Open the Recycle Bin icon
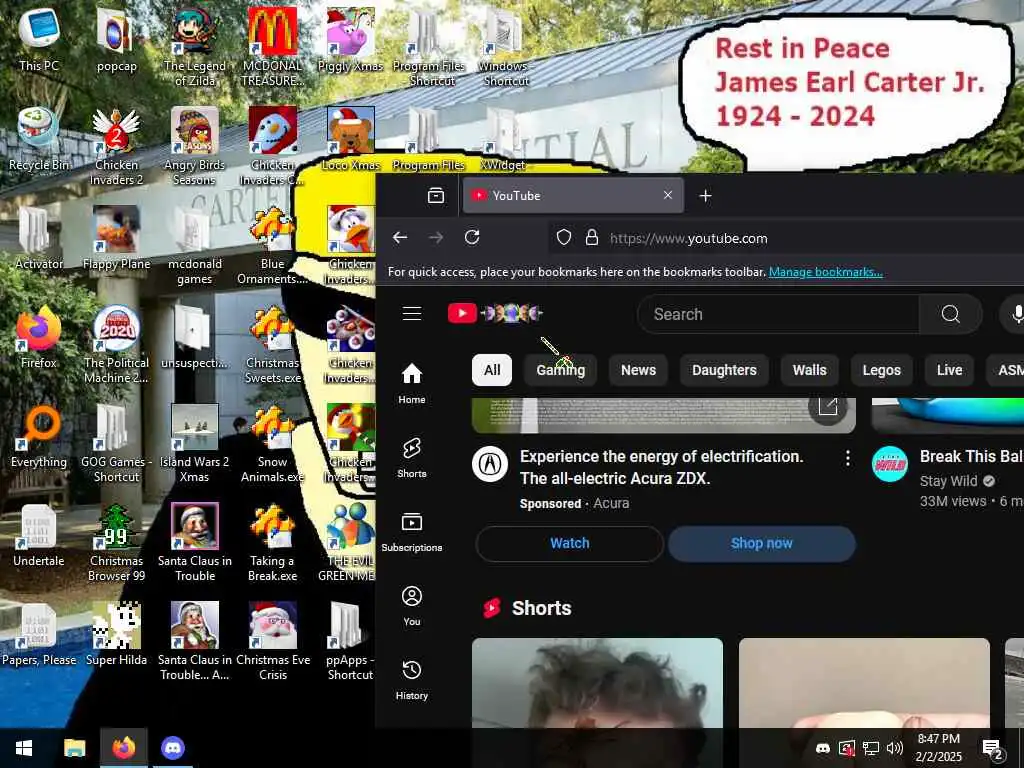Screen dimensions: 1024x768 point(39,138)
